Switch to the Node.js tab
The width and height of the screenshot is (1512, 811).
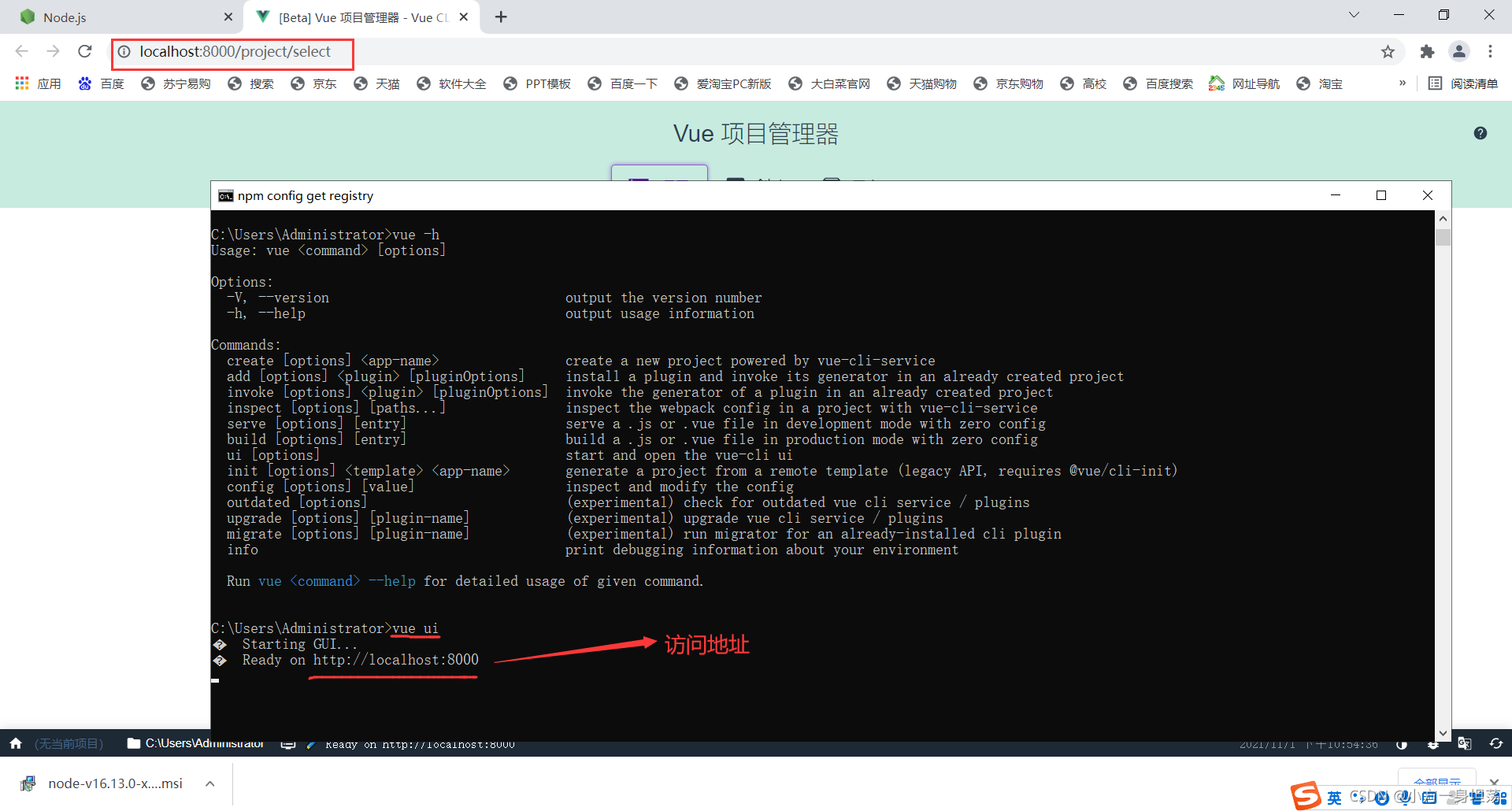[x=122, y=17]
